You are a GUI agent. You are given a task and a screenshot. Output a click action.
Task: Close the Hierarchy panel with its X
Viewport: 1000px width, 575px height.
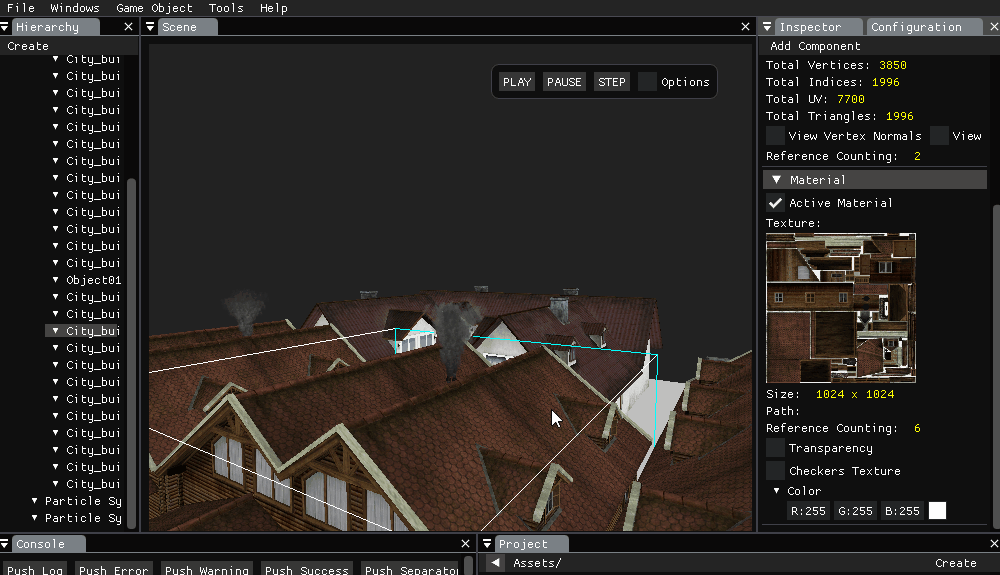pos(128,27)
